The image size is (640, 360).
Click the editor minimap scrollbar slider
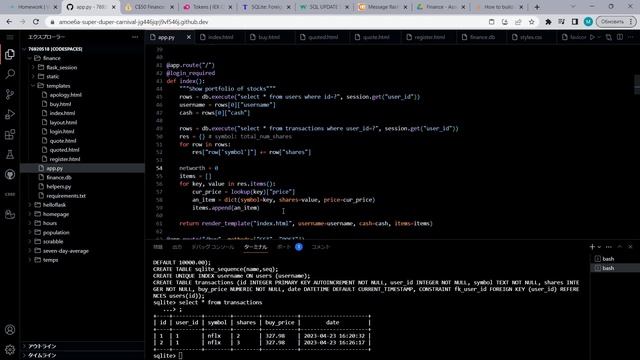pos(637,84)
